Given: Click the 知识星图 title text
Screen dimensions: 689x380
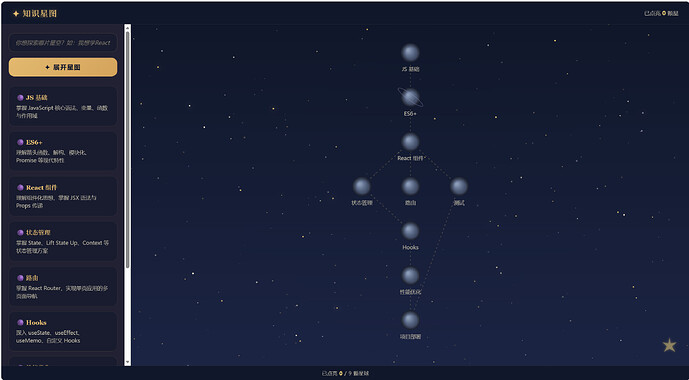Looking at the screenshot, I should pyautogui.click(x=40, y=14).
